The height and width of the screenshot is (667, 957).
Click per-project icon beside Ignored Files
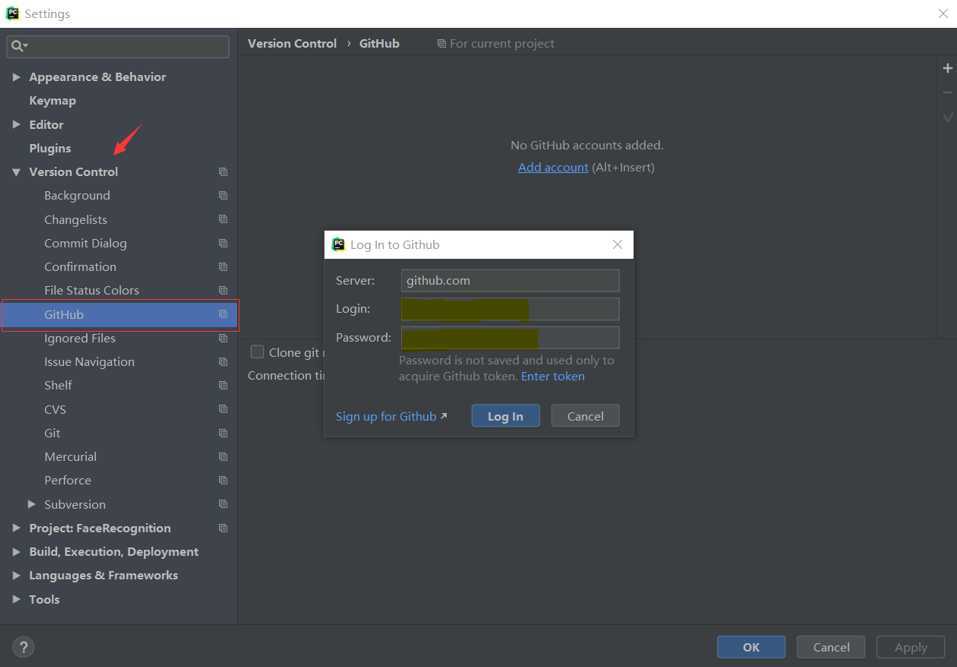point(223,338)
